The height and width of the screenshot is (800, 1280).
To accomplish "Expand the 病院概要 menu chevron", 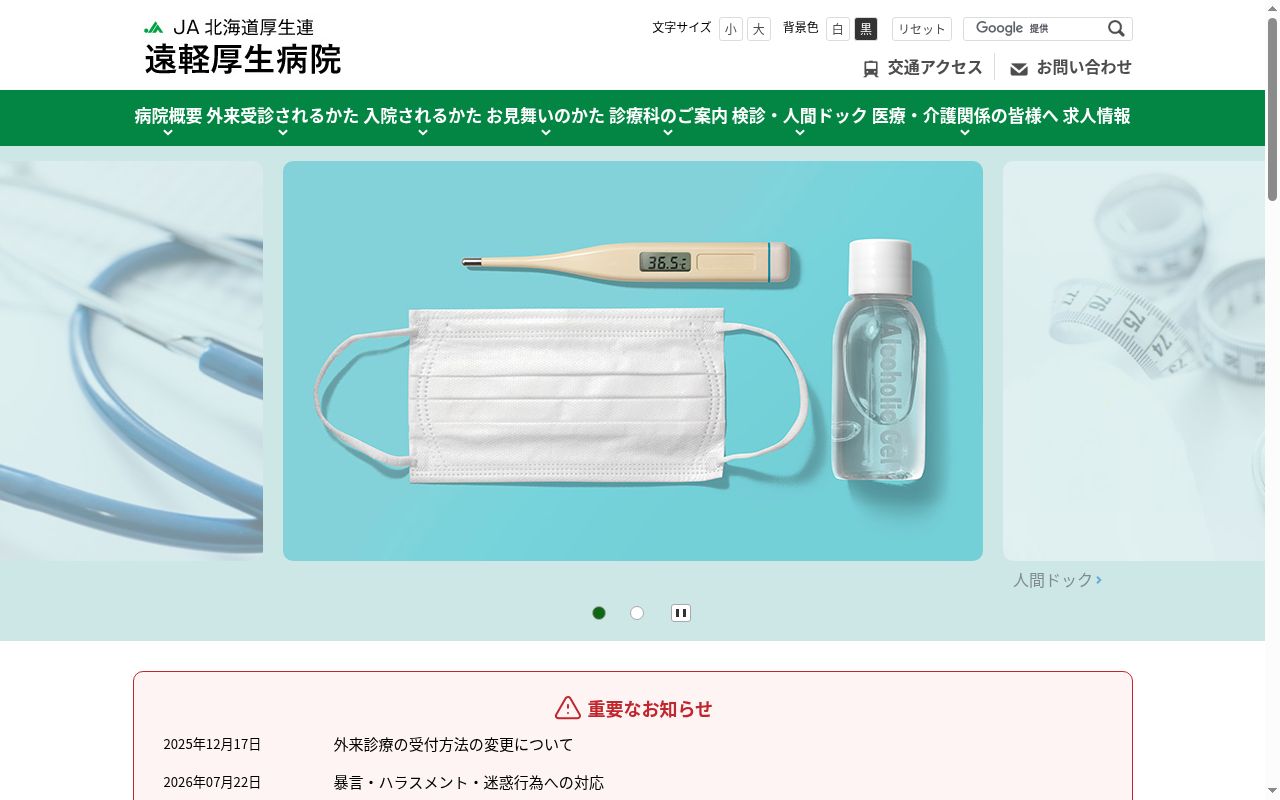I will [168, 132].
